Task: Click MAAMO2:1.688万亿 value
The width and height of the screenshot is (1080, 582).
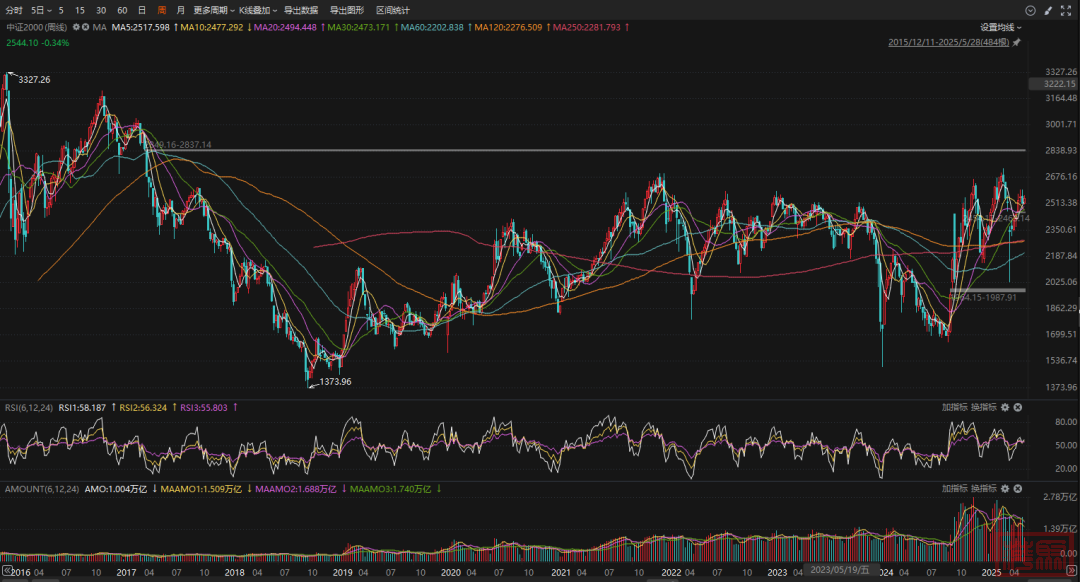Action: [x=295, y=489]
